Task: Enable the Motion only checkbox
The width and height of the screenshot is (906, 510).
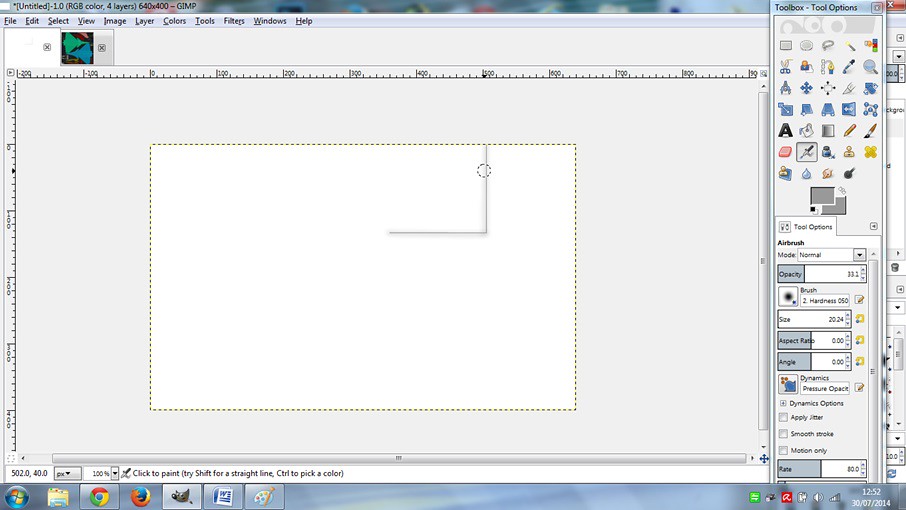Action: point(783,451)
